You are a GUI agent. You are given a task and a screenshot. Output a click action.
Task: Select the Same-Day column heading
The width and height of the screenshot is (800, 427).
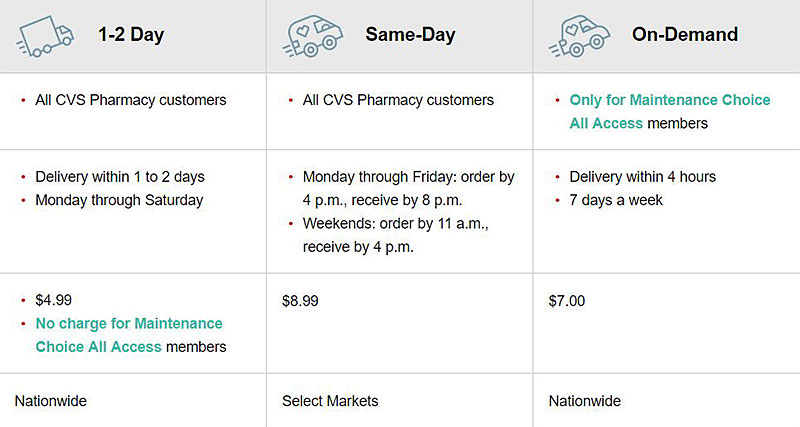(410, 35)
